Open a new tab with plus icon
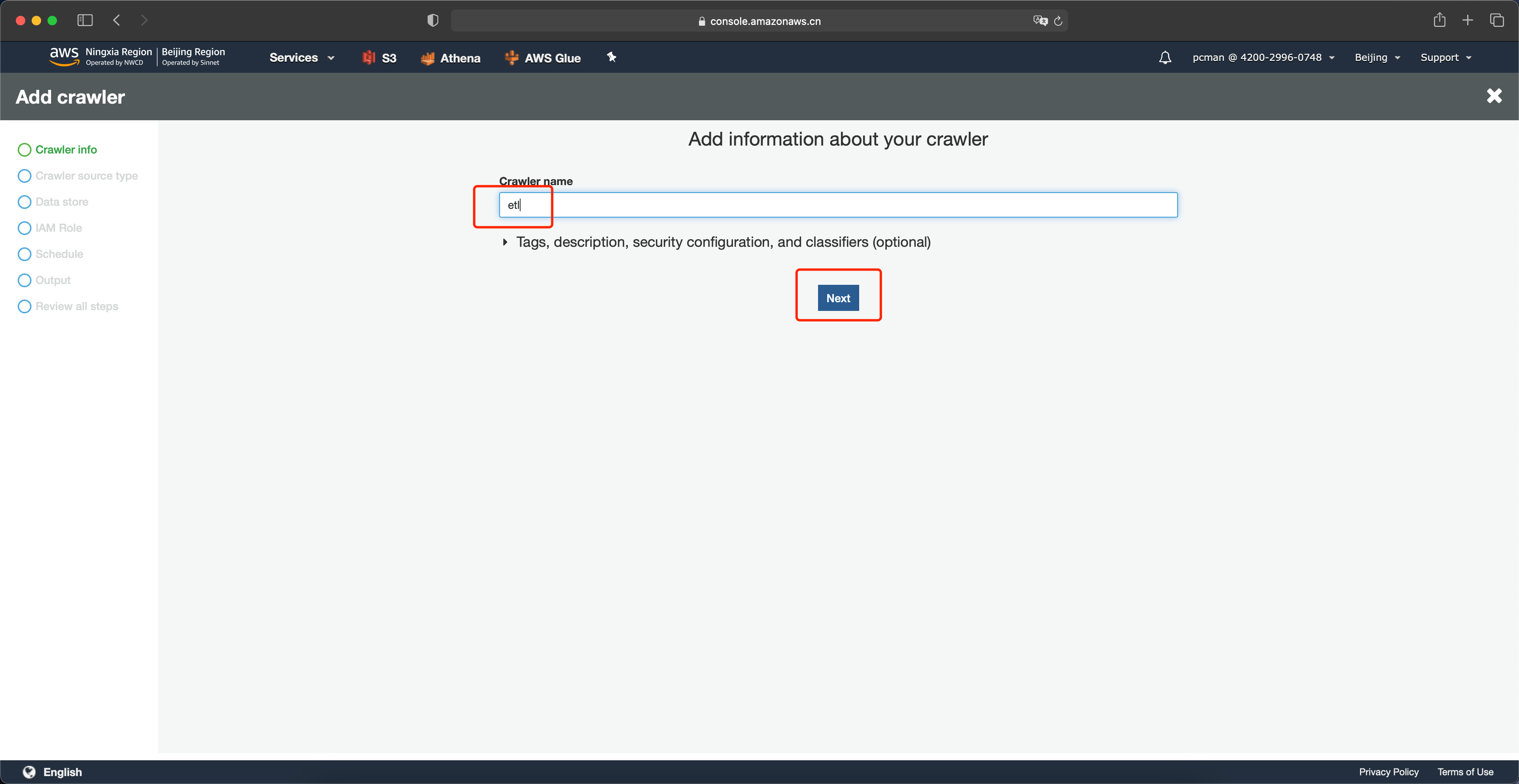The image size is (1519, 784). coord(1468,20)
